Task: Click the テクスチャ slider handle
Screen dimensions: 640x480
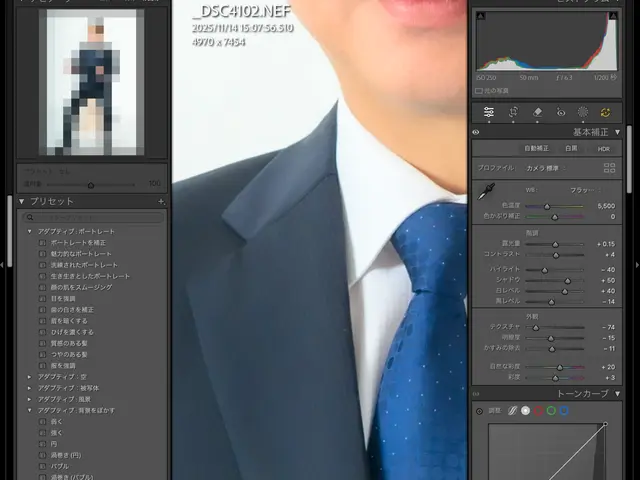Action: click(536, 328)
